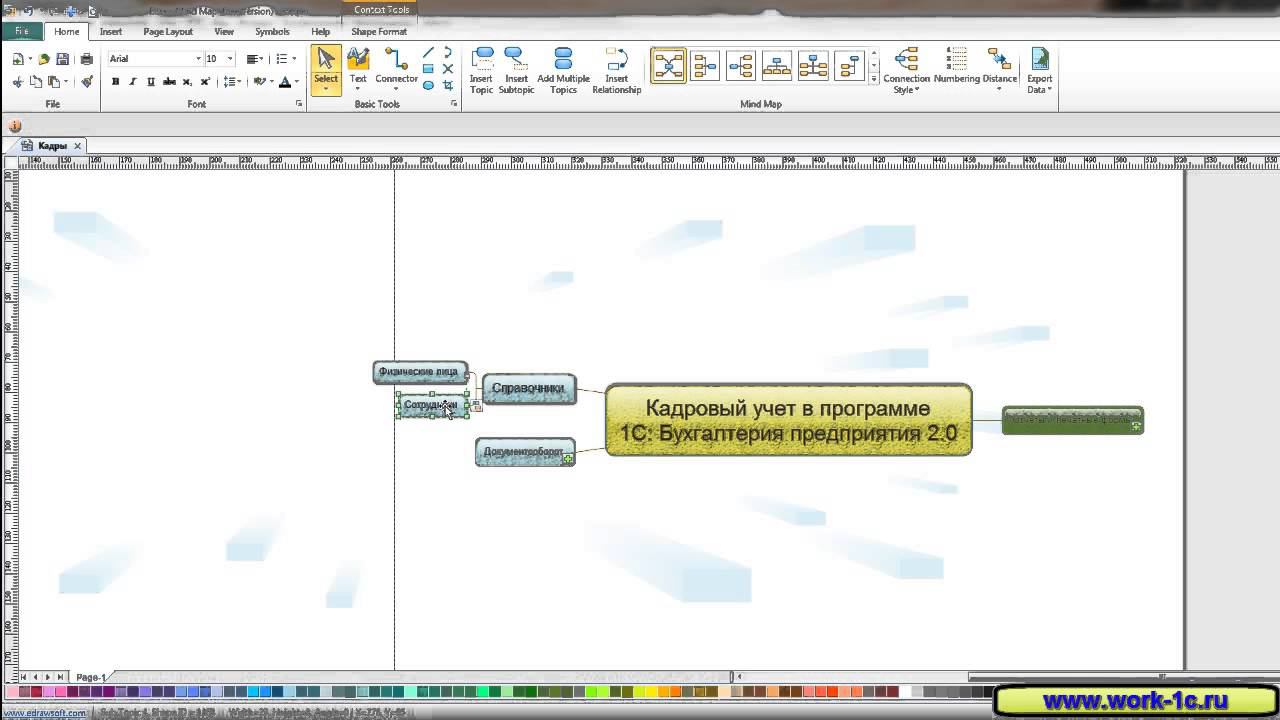Switch to the Page Layout tab

pos(168,32)
